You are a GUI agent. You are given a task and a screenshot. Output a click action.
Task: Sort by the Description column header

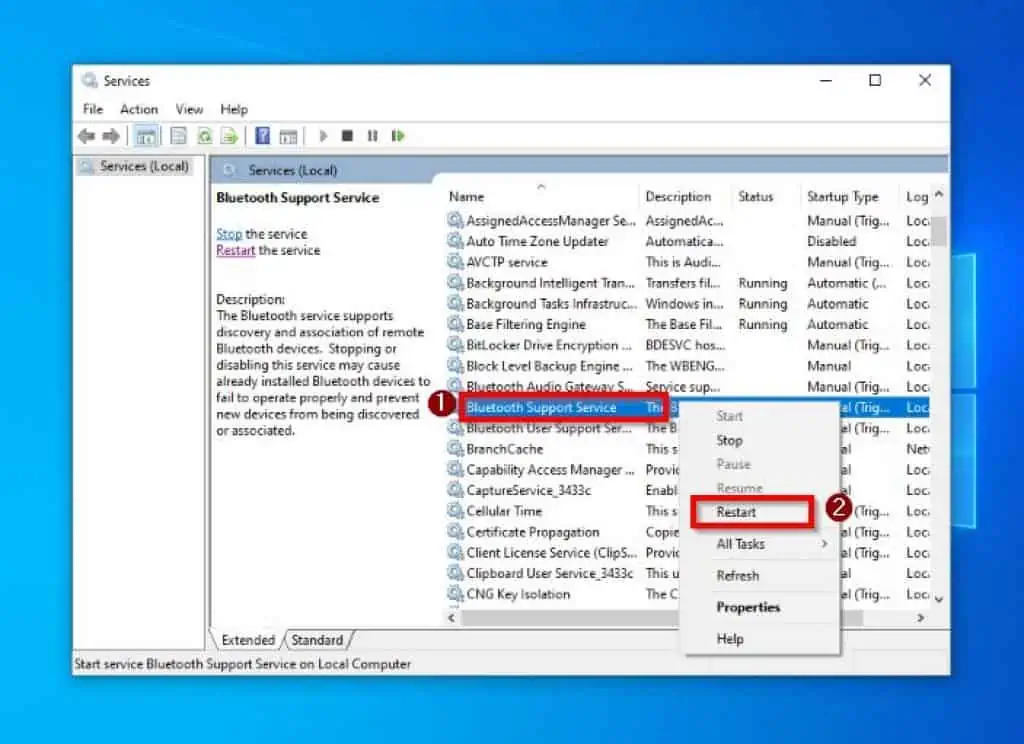tap(684, 196)
